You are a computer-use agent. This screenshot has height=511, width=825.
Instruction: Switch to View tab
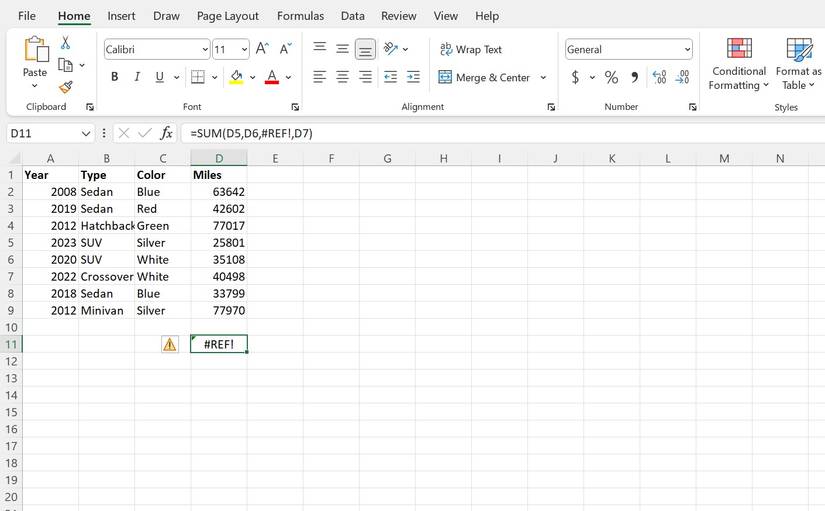[x=446, y=16]
